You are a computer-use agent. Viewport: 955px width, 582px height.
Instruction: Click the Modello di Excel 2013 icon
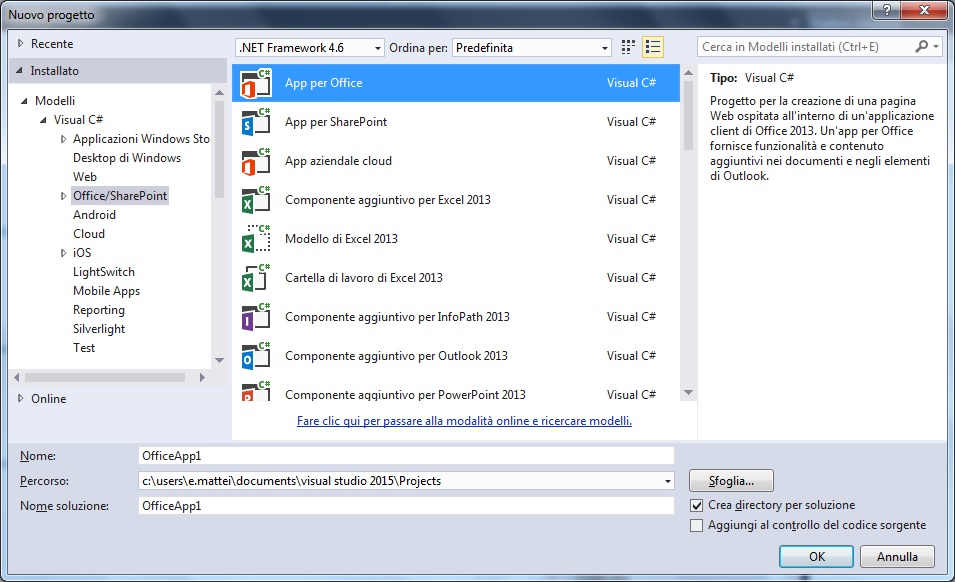click(256, 239)
